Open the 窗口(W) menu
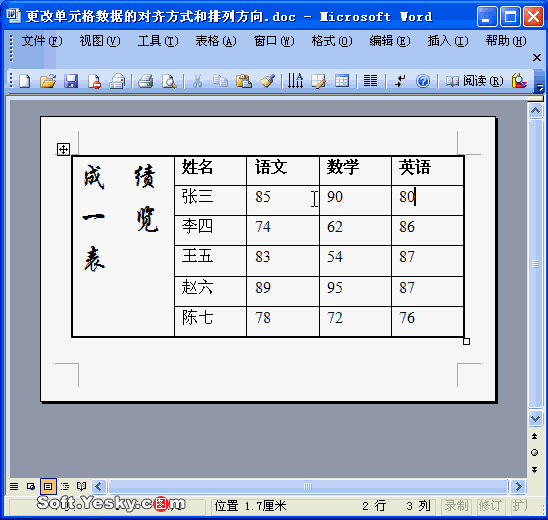Screen dimensions: 548x520 [274, 41]
